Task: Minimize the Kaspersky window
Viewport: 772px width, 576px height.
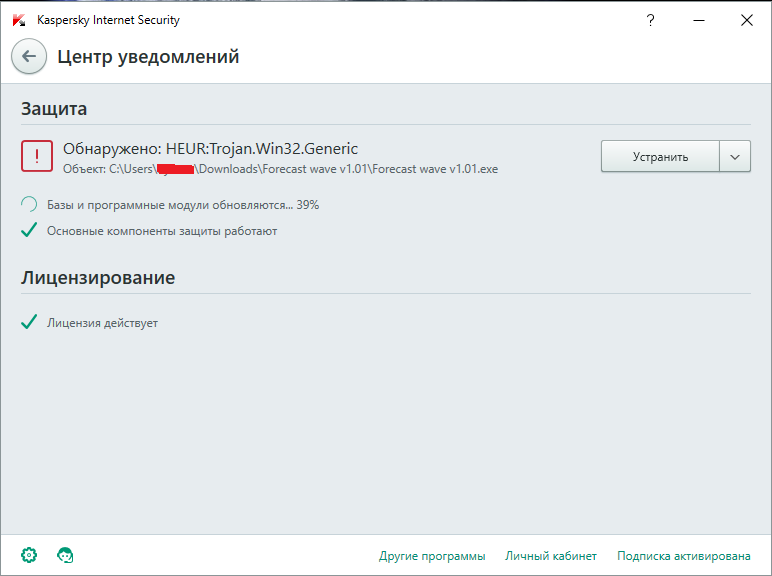Action: pyautogui.click(x=699, y=20)
